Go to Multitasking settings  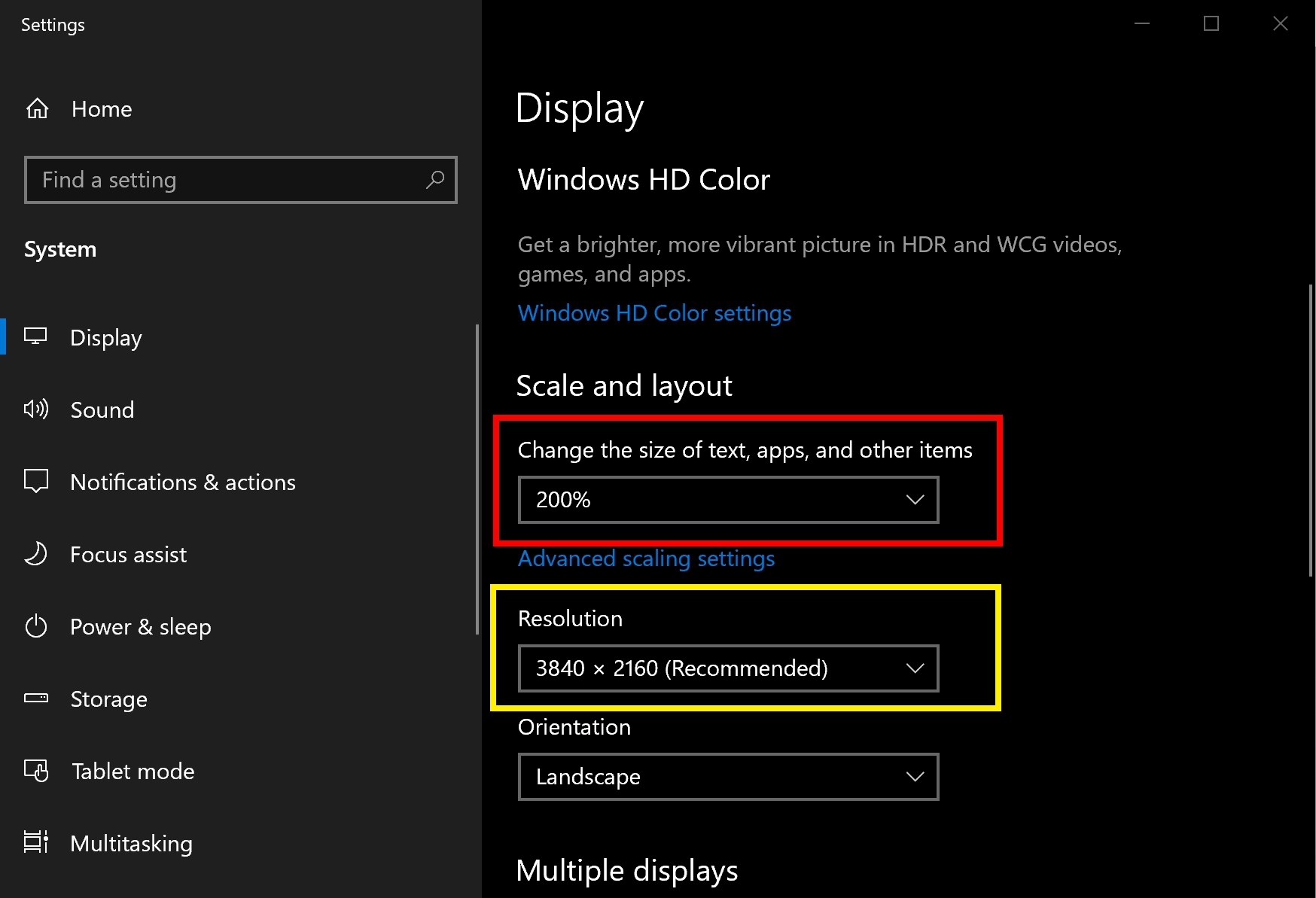click(x=241, y=843)
